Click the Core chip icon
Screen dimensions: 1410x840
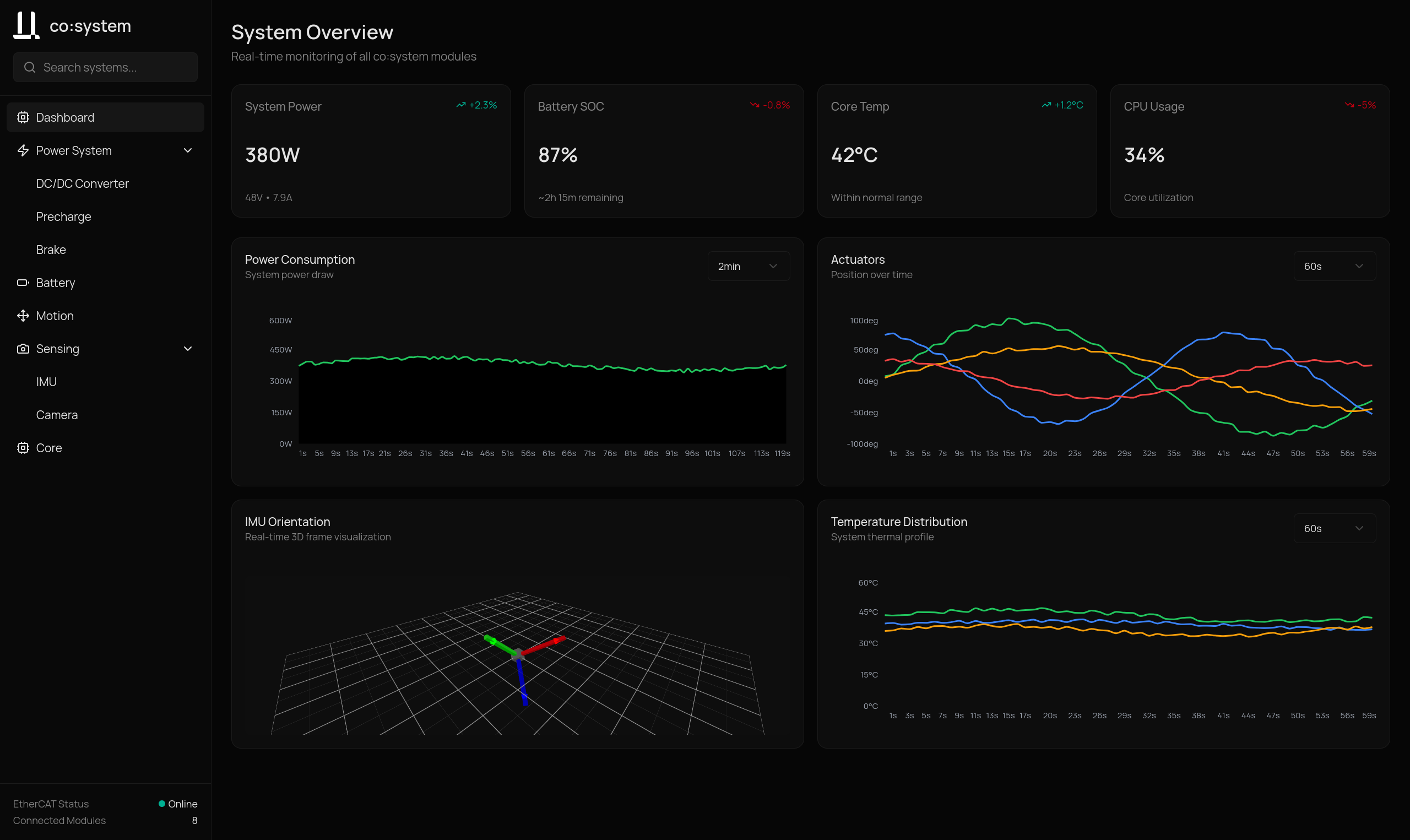(23, 448)
